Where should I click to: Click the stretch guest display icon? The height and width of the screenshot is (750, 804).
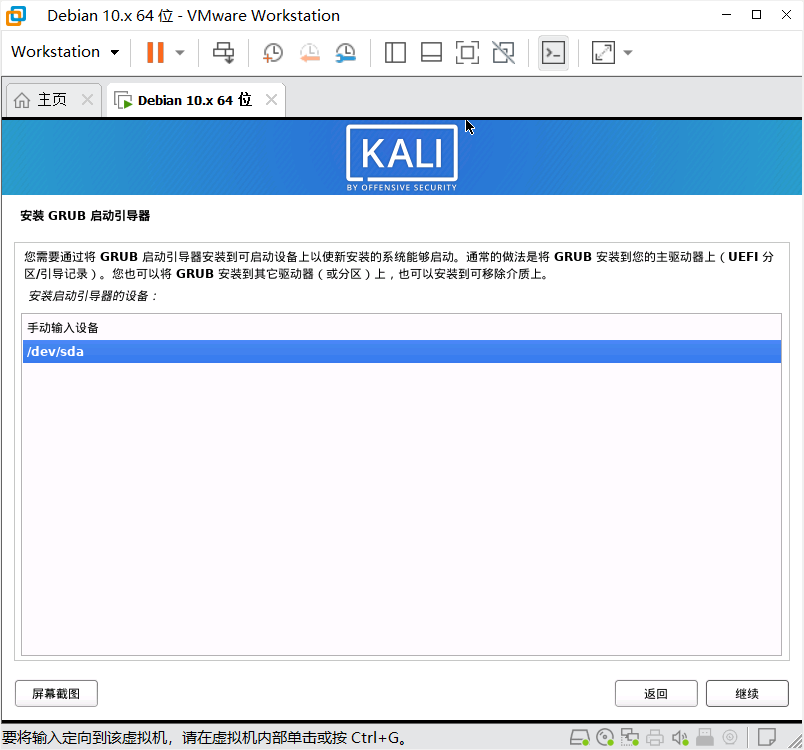(x=603, y=52)
